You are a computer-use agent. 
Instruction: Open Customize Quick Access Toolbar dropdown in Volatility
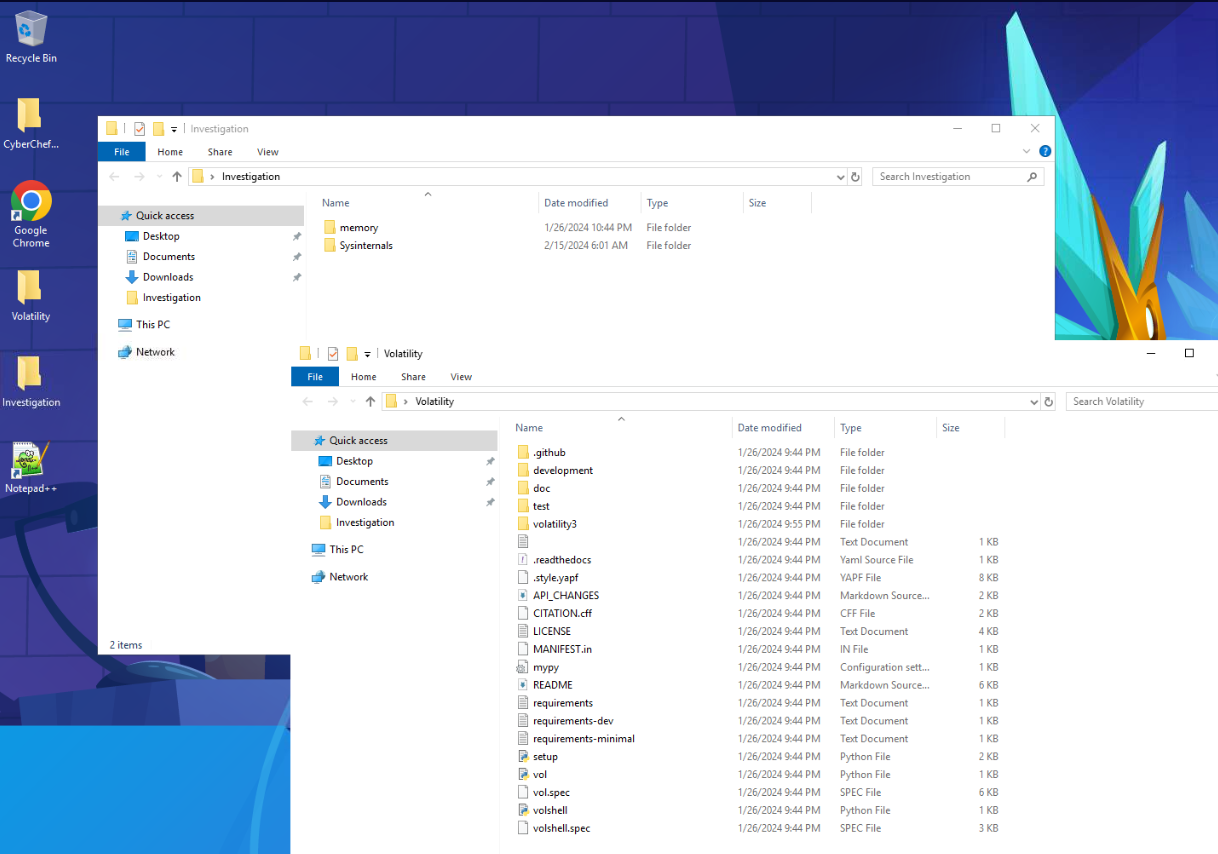(368, 354)
